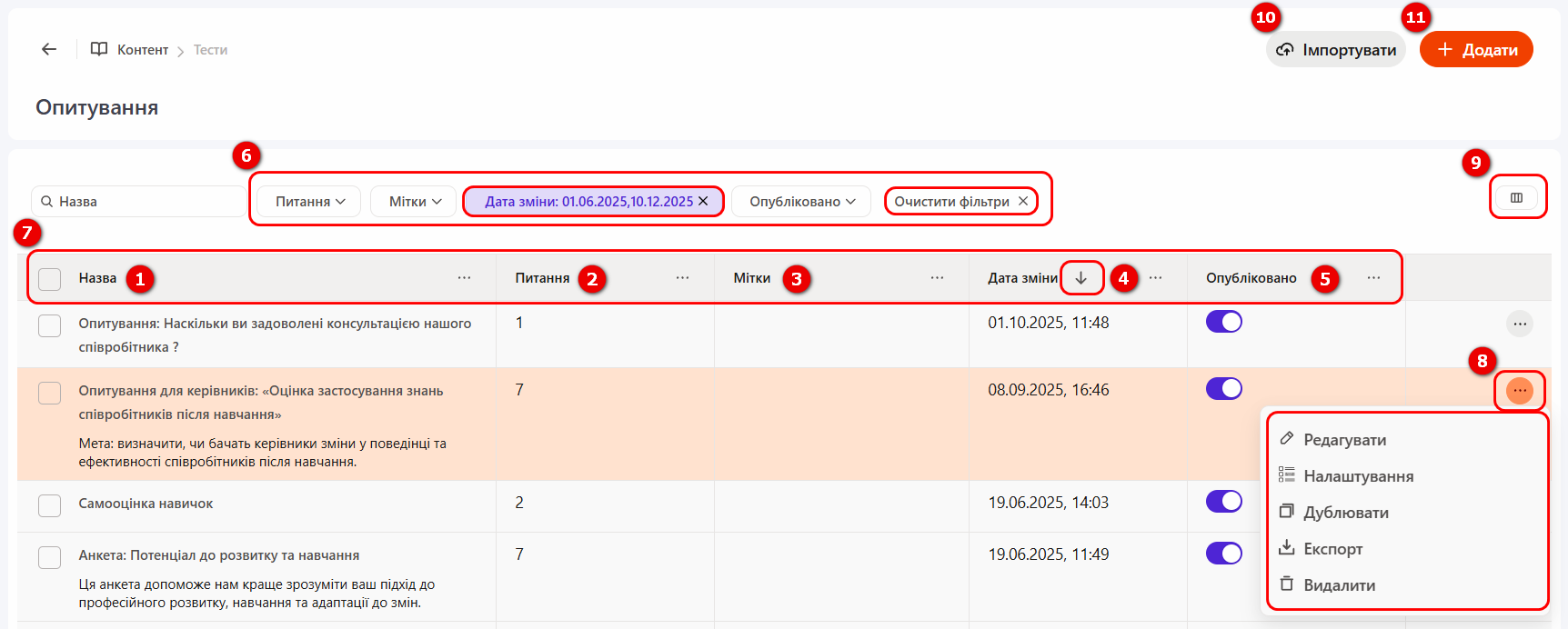Click the sort arrow in Дата зміни column
This screenshot has height=629, width=1568.
tap(1081, 278)
